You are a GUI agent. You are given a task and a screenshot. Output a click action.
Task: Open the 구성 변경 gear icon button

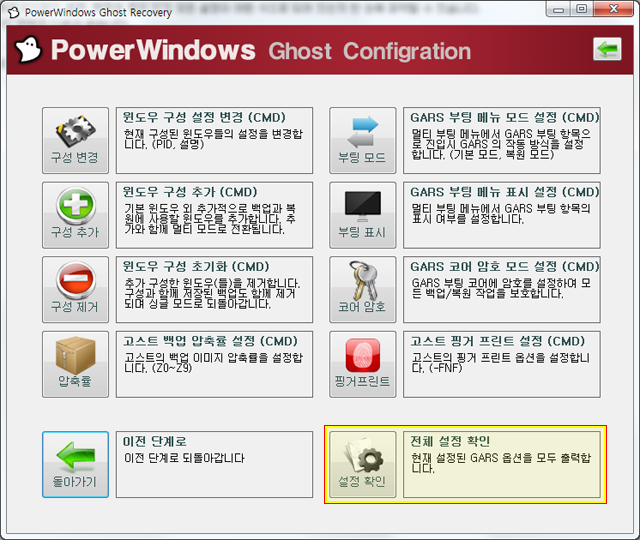pos(76,140)
